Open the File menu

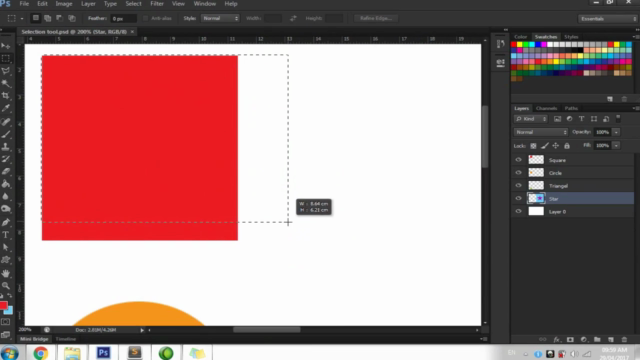[24, 4]
